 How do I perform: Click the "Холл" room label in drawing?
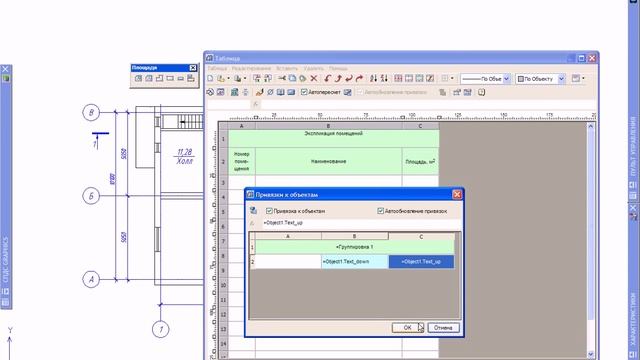[x=184, y=161]
